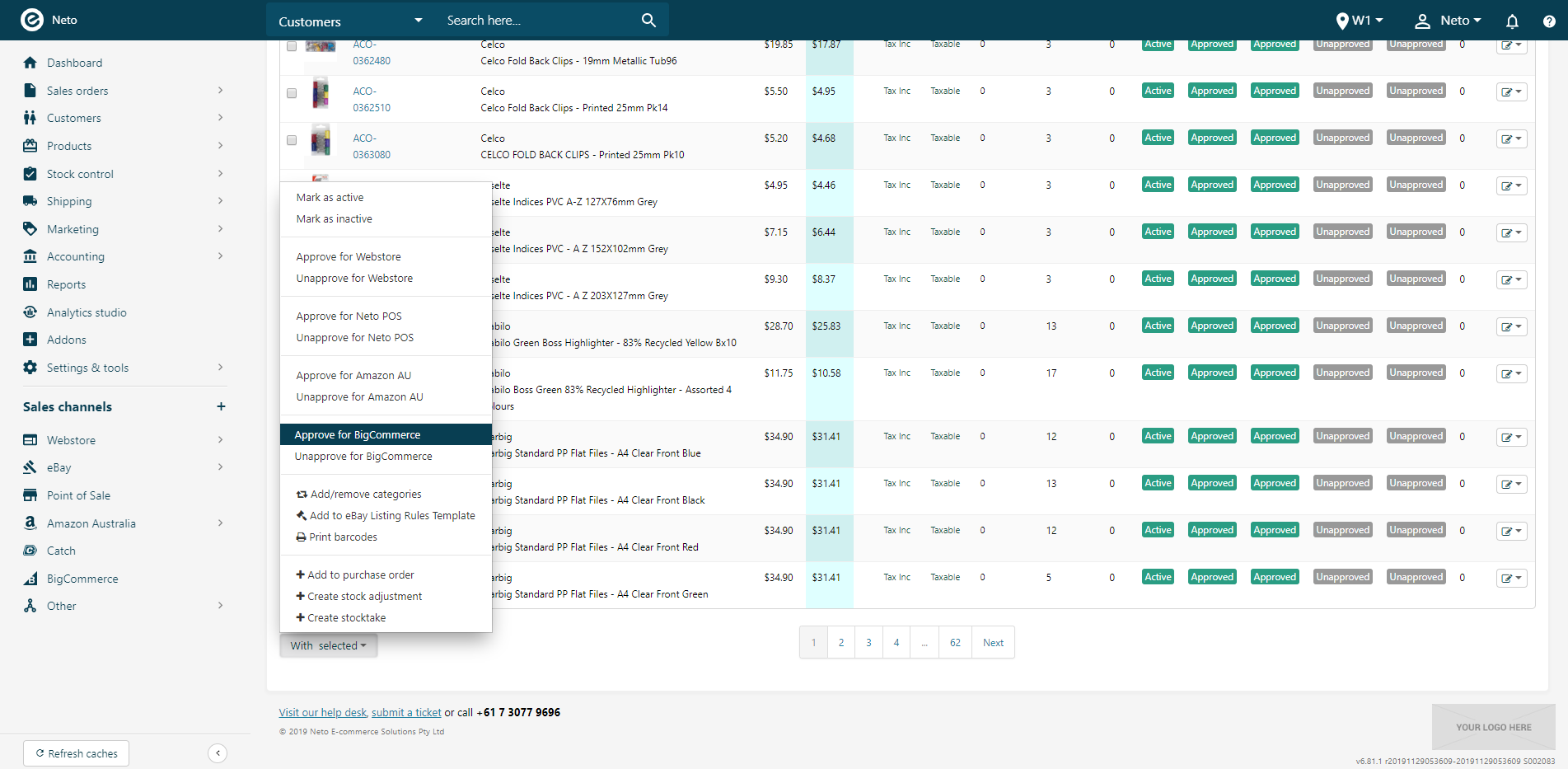Click the Addons plus icon
Viewport: 1568px width, 769px height.
point(30,340)
